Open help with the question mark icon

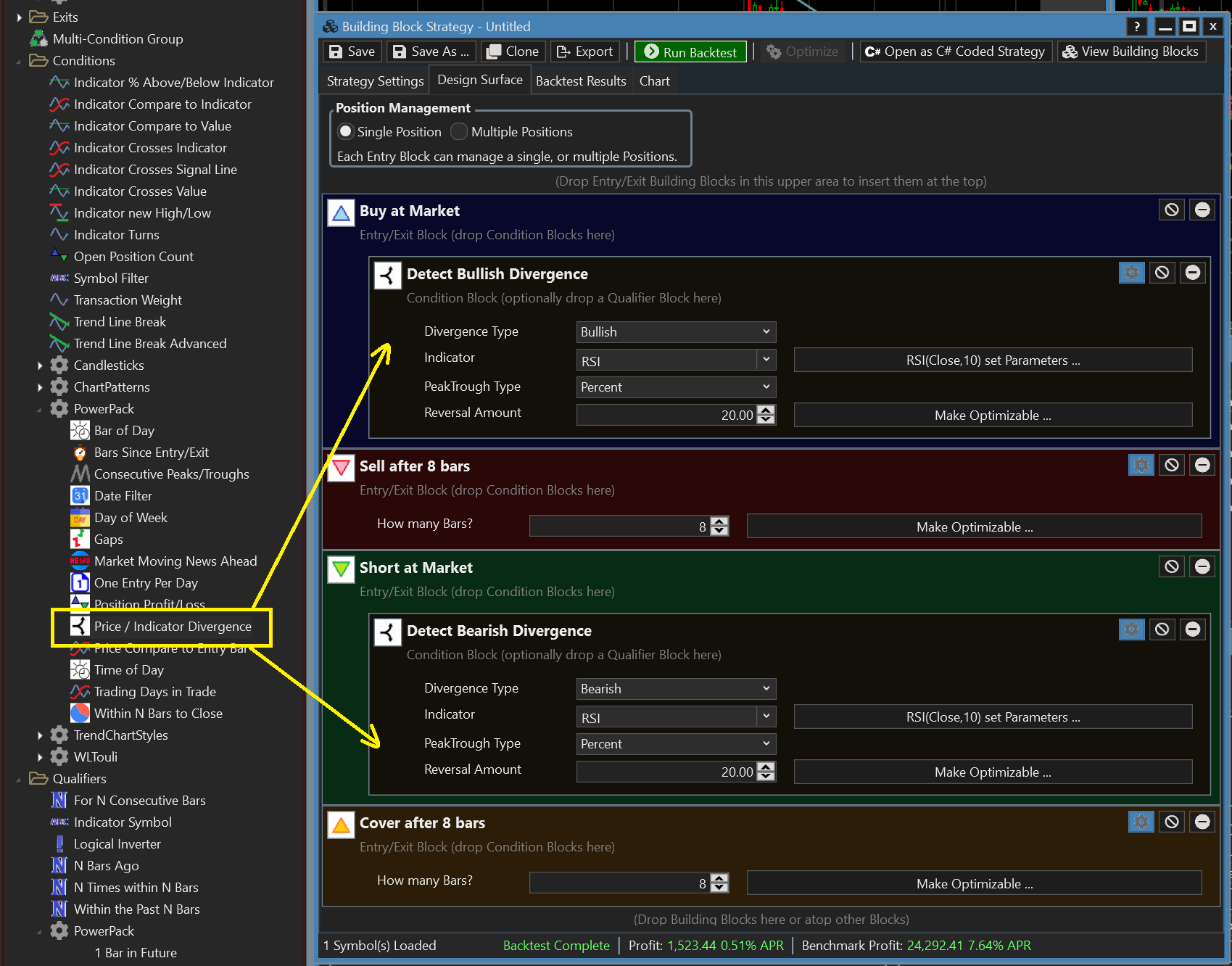point(1137,27)
